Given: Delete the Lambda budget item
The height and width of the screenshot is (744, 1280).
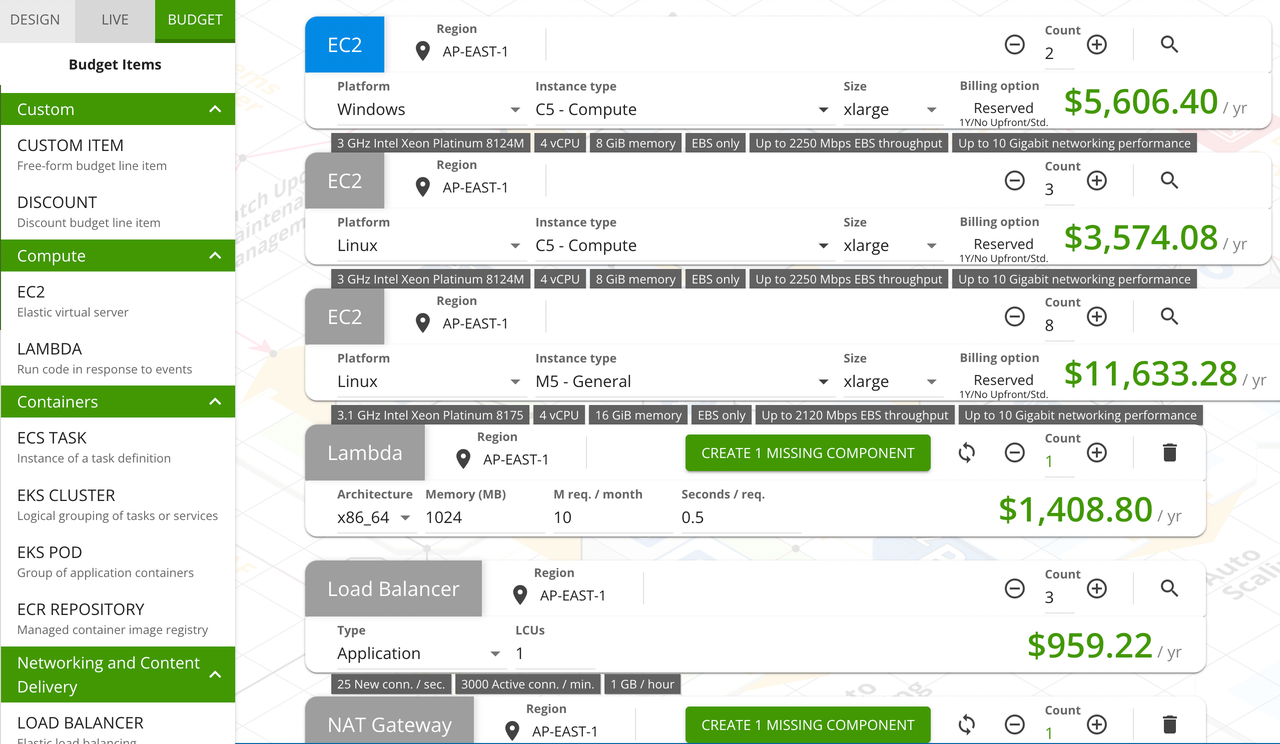Looking at the screenshot, I should point(1169,452).
